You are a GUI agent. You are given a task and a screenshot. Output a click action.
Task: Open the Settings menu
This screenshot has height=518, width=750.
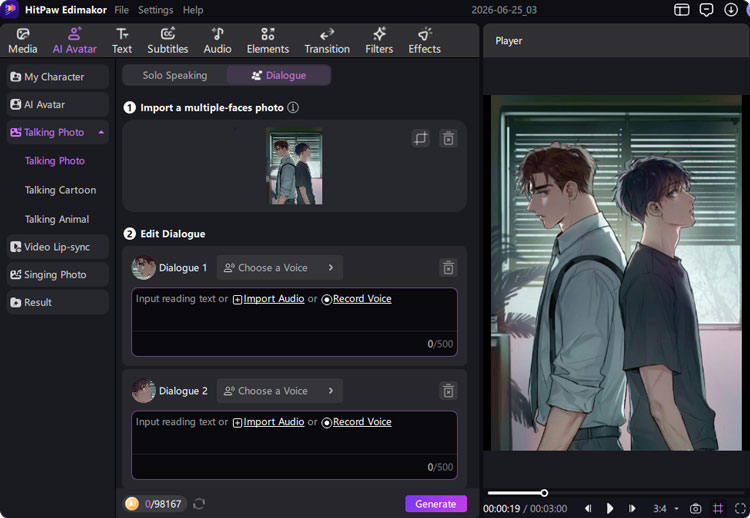[x=155, y=10]
